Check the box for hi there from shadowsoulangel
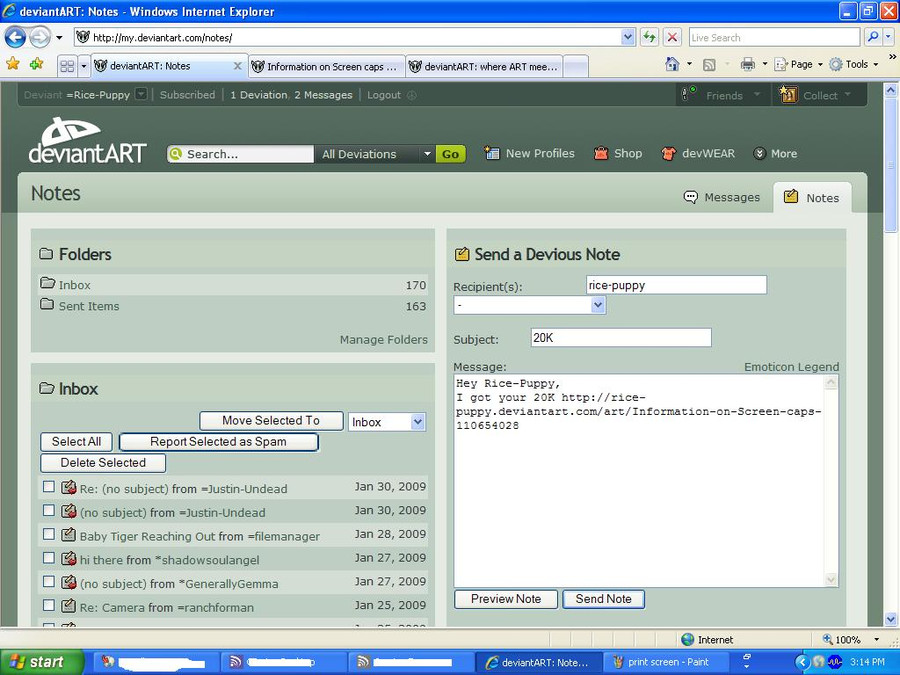This screenshot has height=675, width=900. [49, 558]
